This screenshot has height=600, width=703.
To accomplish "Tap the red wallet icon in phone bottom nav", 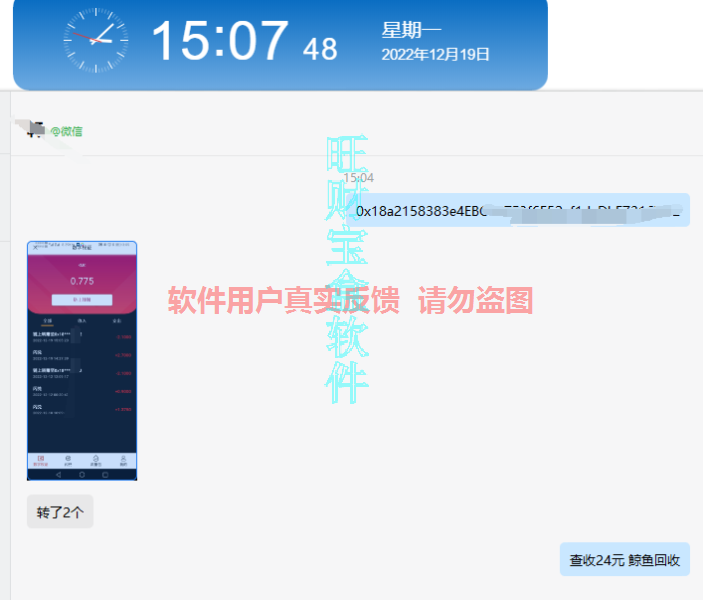I will pos(41,460).
